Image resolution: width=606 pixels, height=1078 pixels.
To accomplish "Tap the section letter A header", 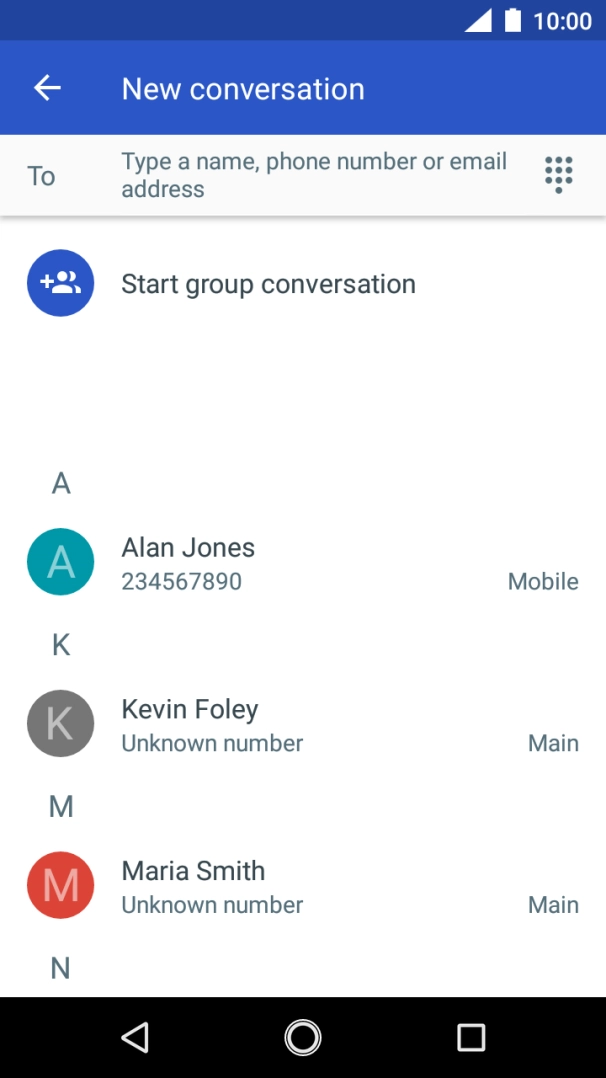I will click(x=61, y=484).
